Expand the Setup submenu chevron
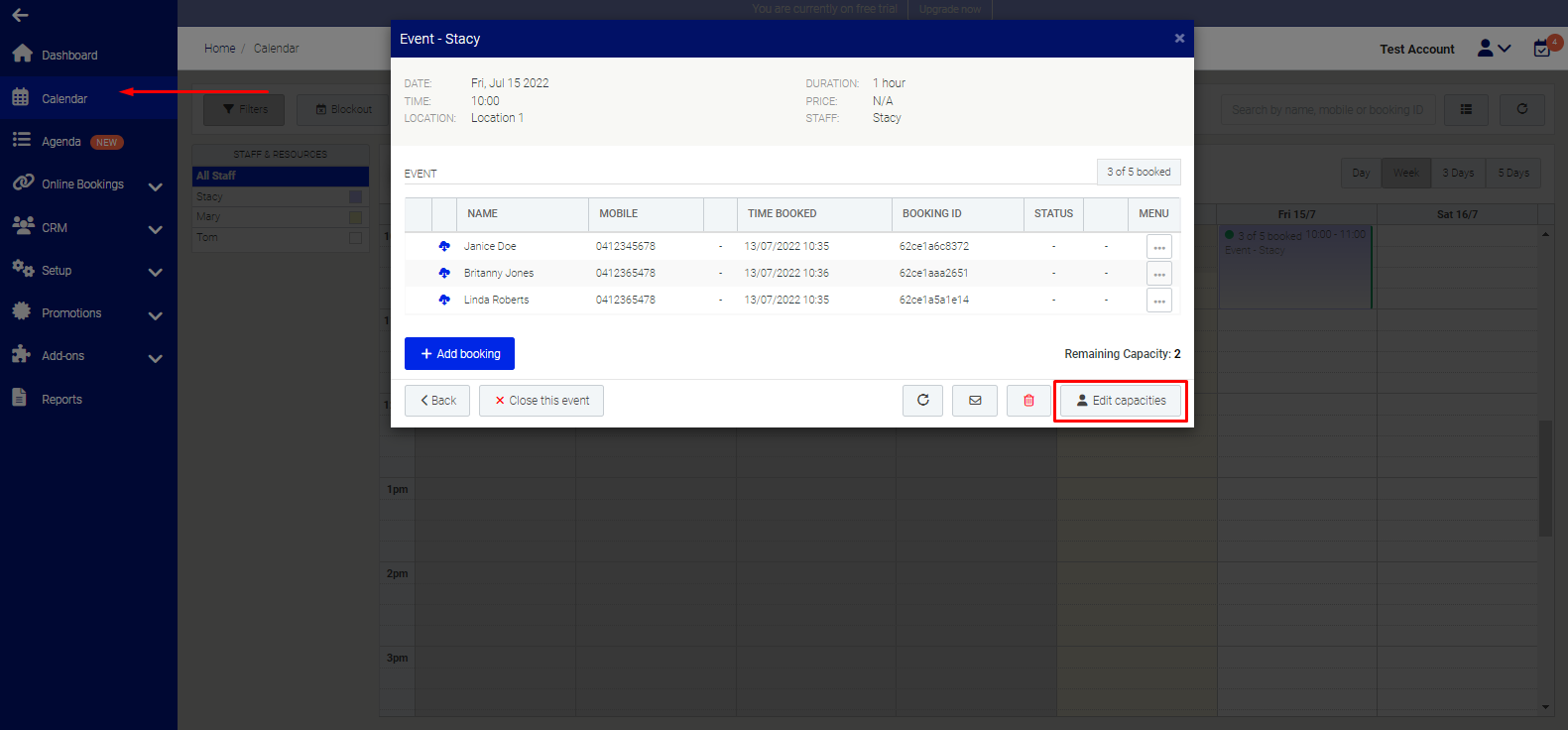 click(156, 272)
